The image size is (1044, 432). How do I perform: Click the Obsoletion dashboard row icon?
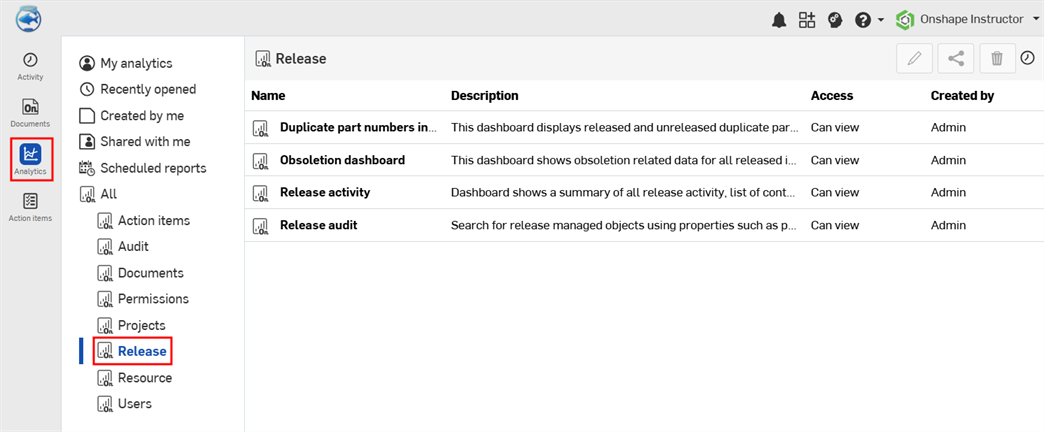(261, 160)
